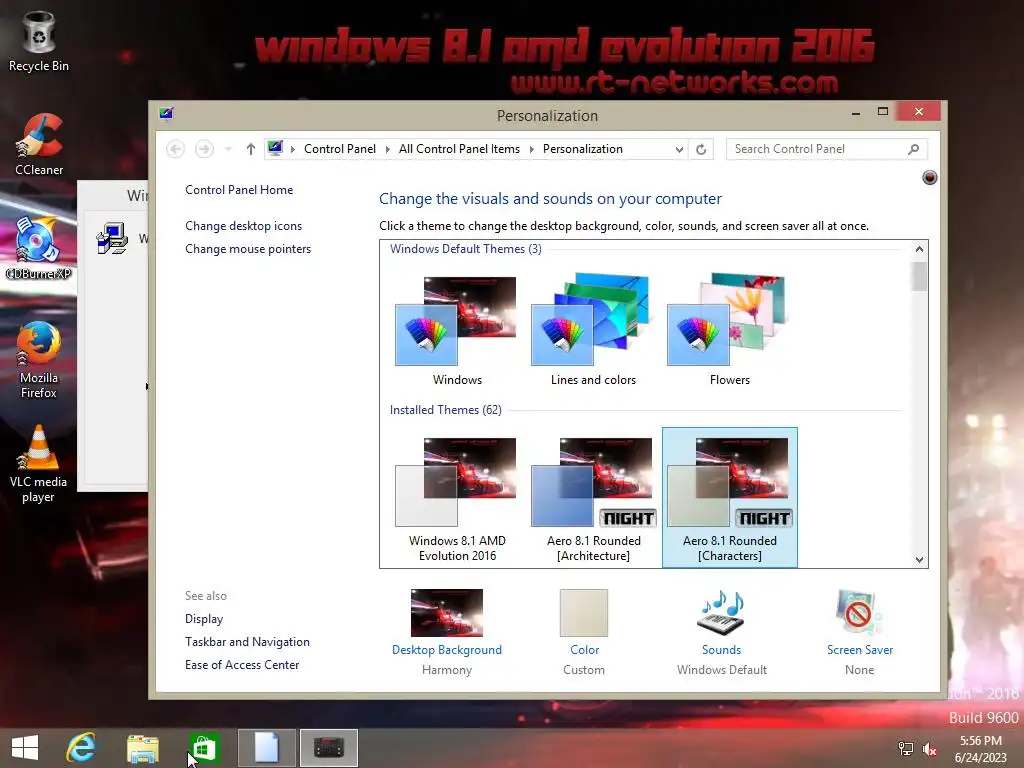The image size is (1024, 768).
Task: Launch Mozilla Firefox from the desktop
Action: (39, 359)
